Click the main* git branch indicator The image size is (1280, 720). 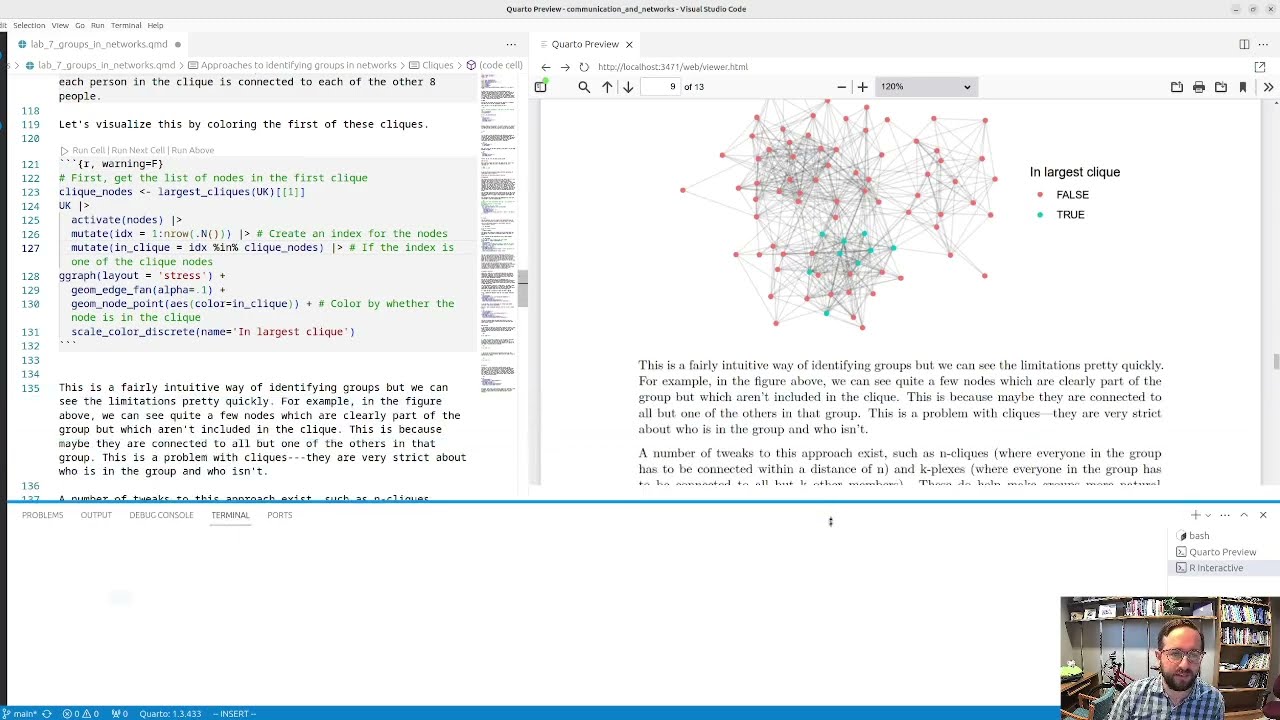[x=19, y=714]
